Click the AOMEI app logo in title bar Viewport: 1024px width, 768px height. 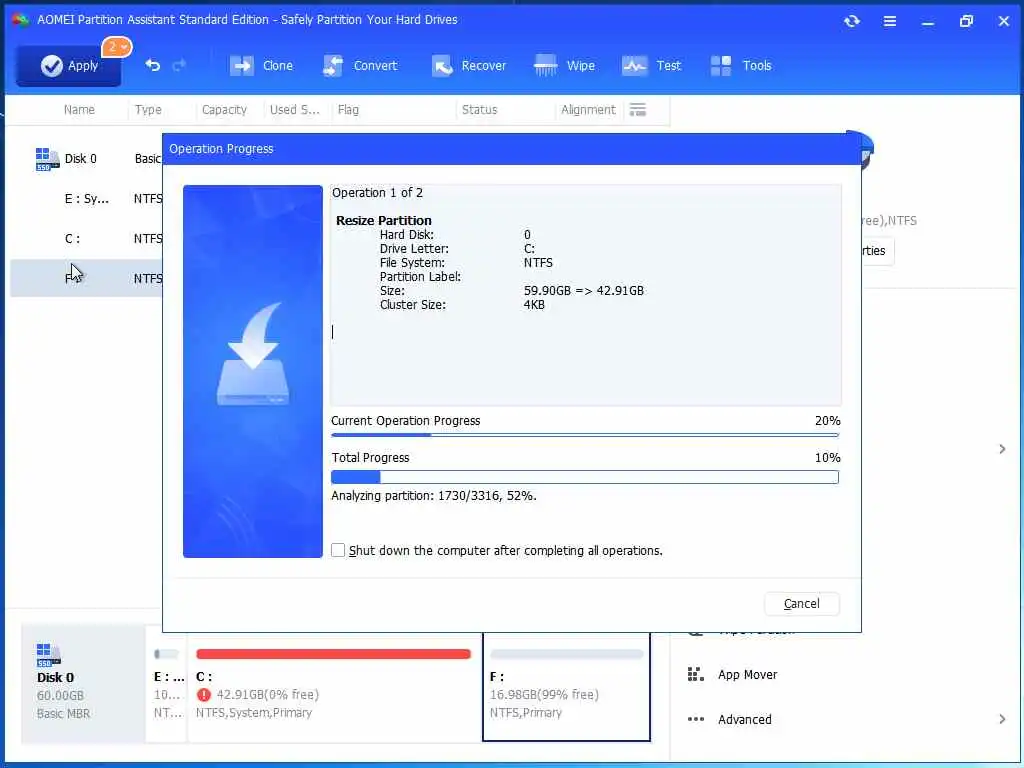point(20,20)
